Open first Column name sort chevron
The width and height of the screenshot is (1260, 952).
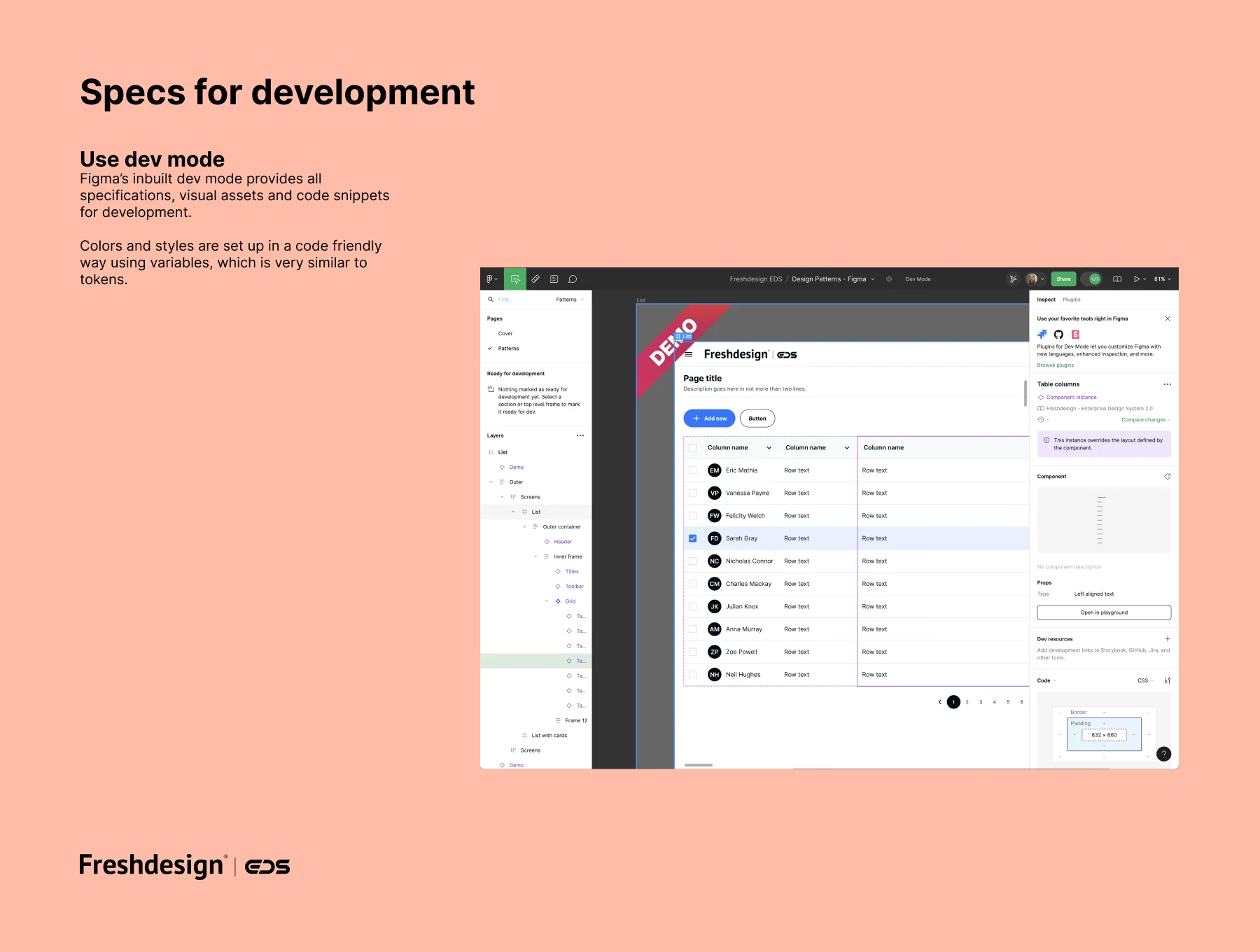tap(769, 448)
